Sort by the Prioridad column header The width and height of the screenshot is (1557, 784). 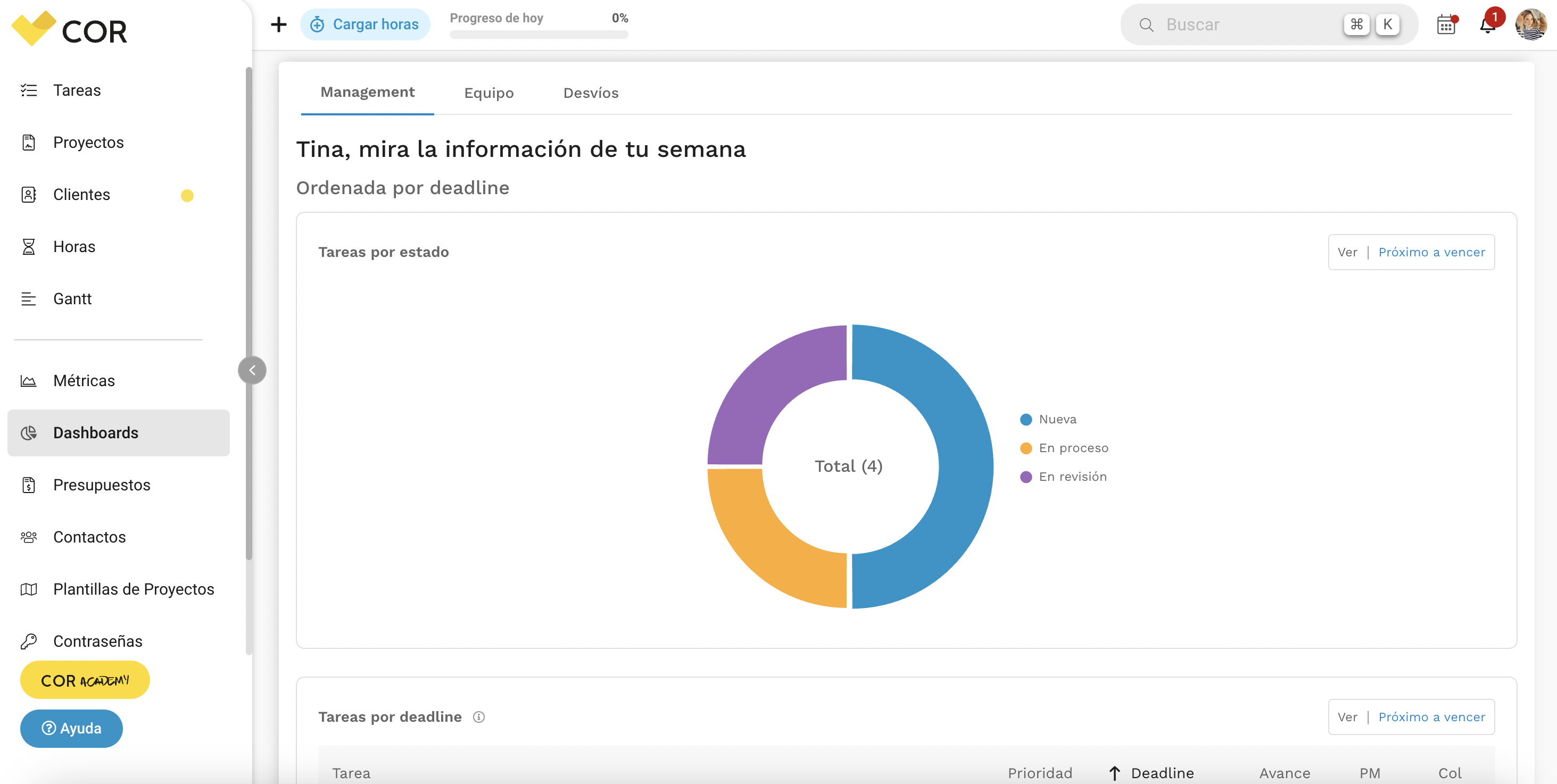click(1040, 773)
